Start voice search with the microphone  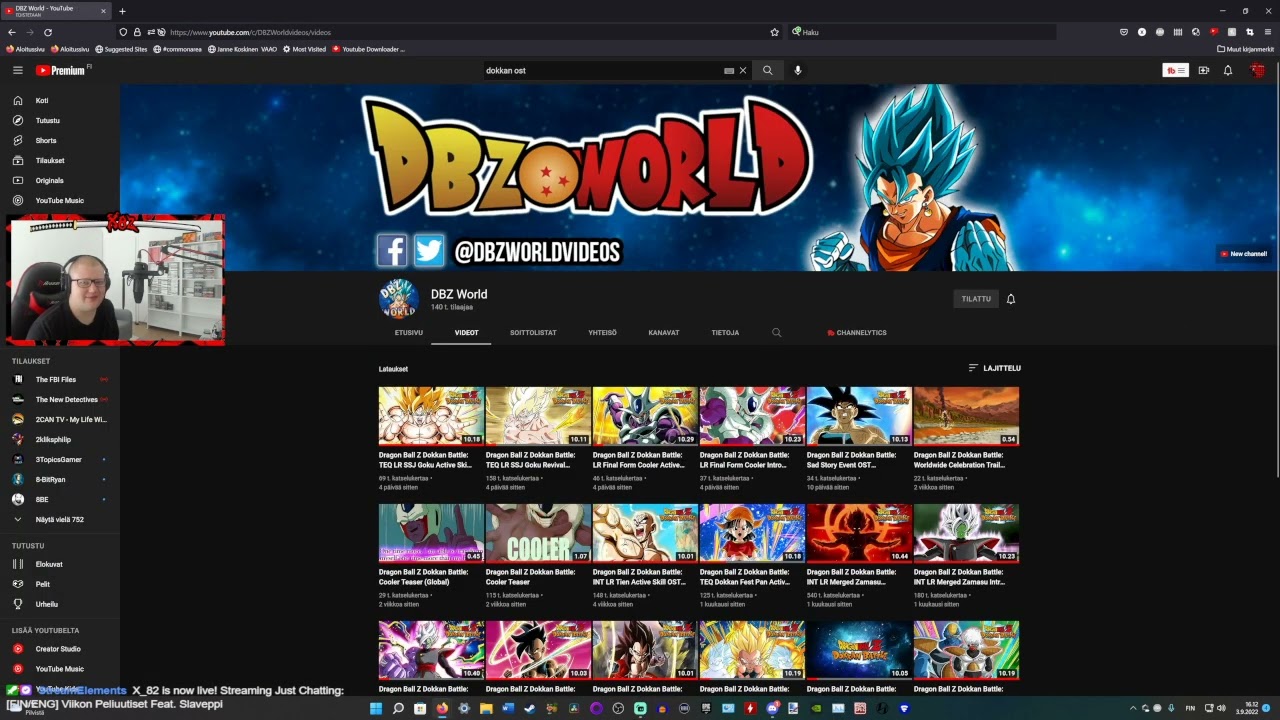(798, 71)
